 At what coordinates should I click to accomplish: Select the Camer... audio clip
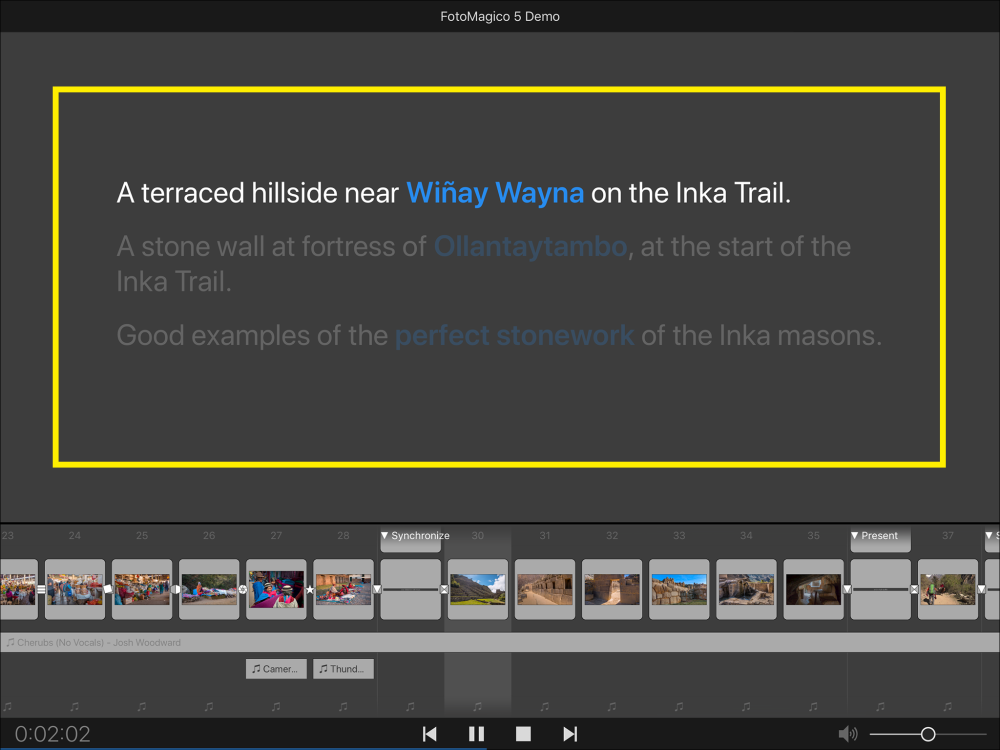pyautogui.click(x=275, y=669)
